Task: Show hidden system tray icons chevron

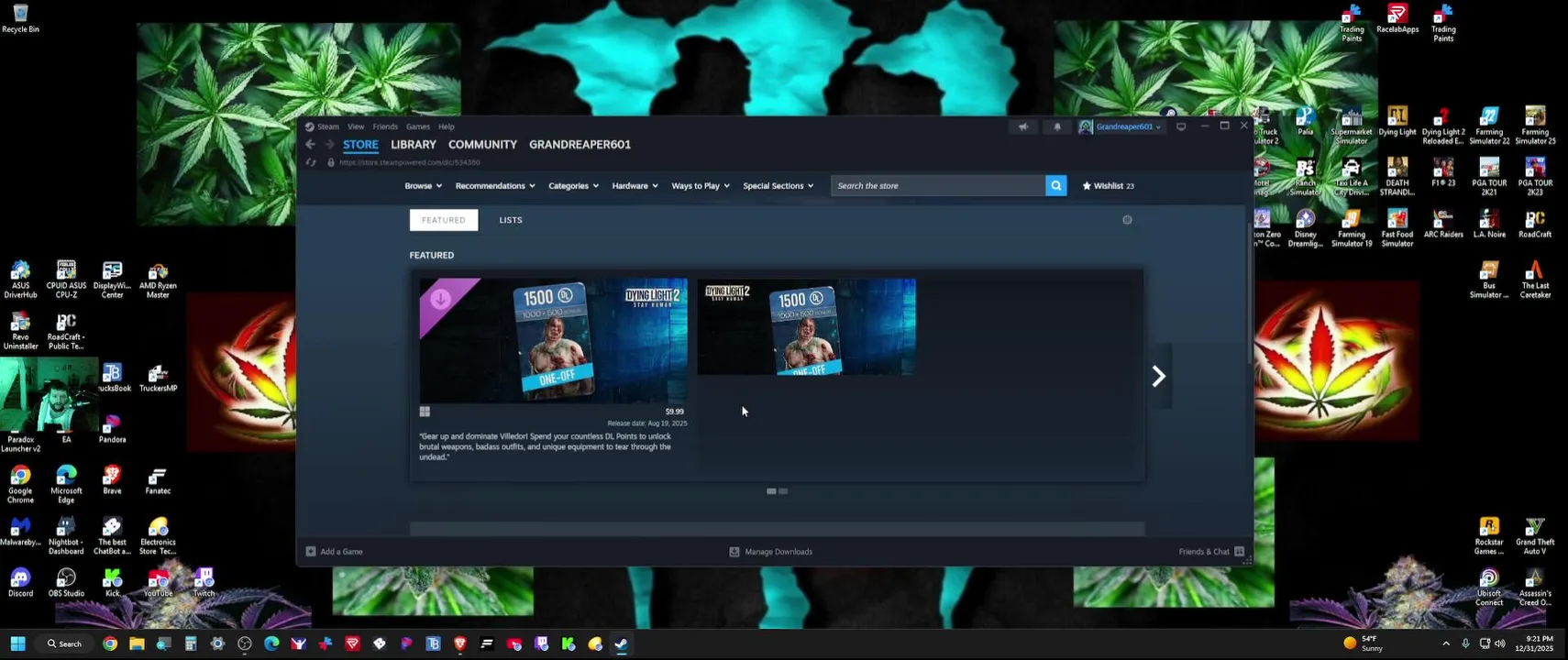Action: tap(1446, 643)
